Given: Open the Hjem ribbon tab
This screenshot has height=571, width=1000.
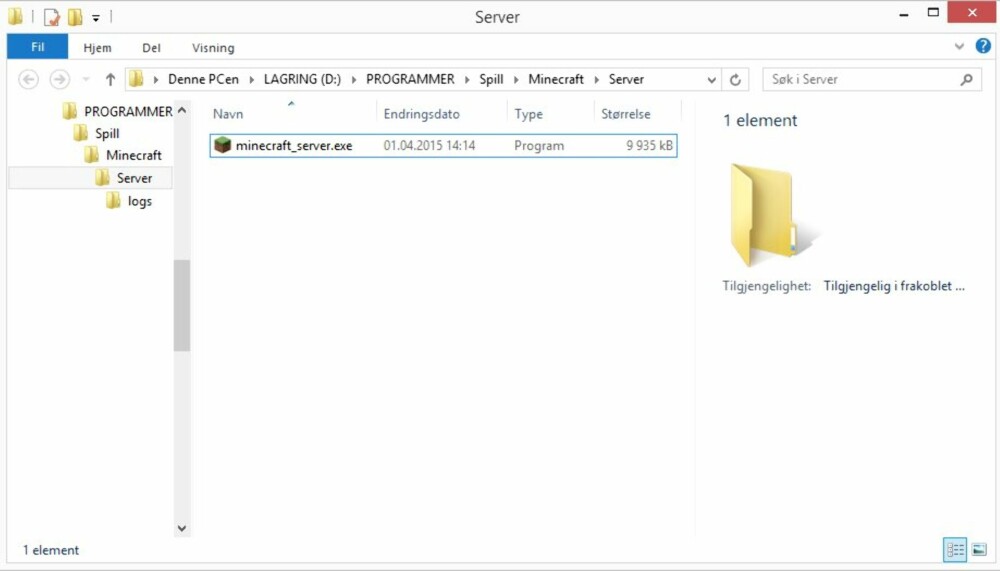Looking at the screenshot, I should 97,47.
